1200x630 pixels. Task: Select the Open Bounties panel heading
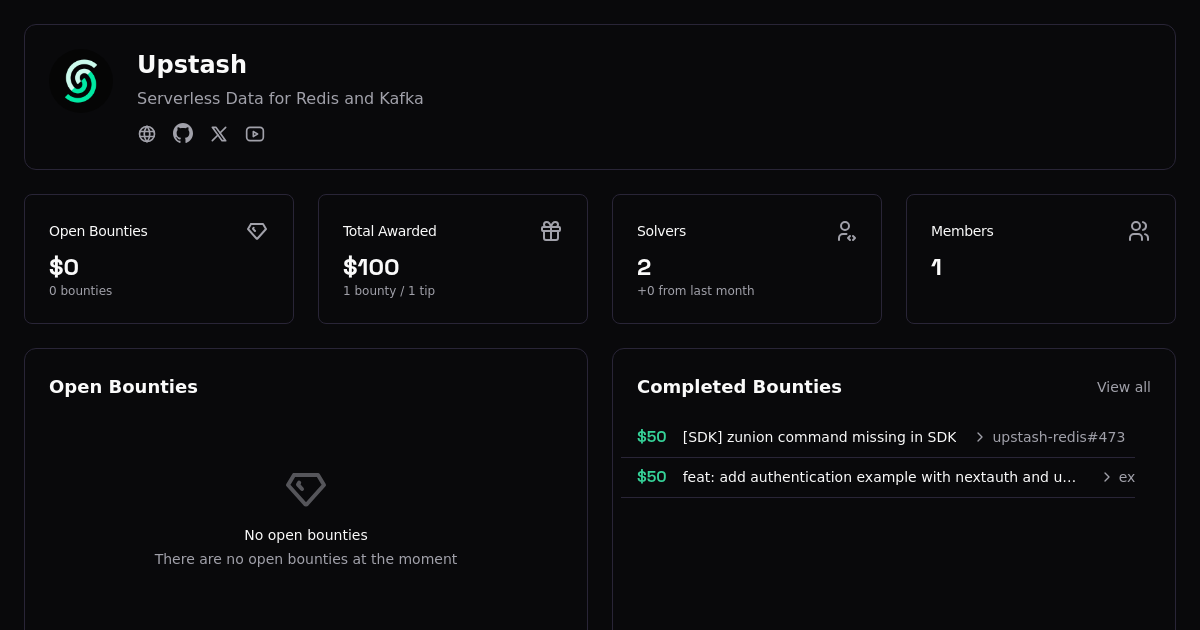[123, 386]
